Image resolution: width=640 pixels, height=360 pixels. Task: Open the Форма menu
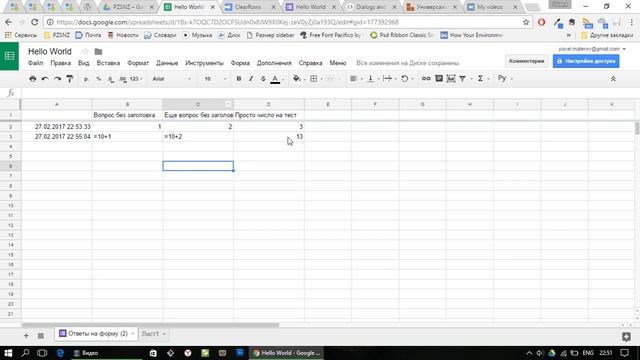[240, 63]
